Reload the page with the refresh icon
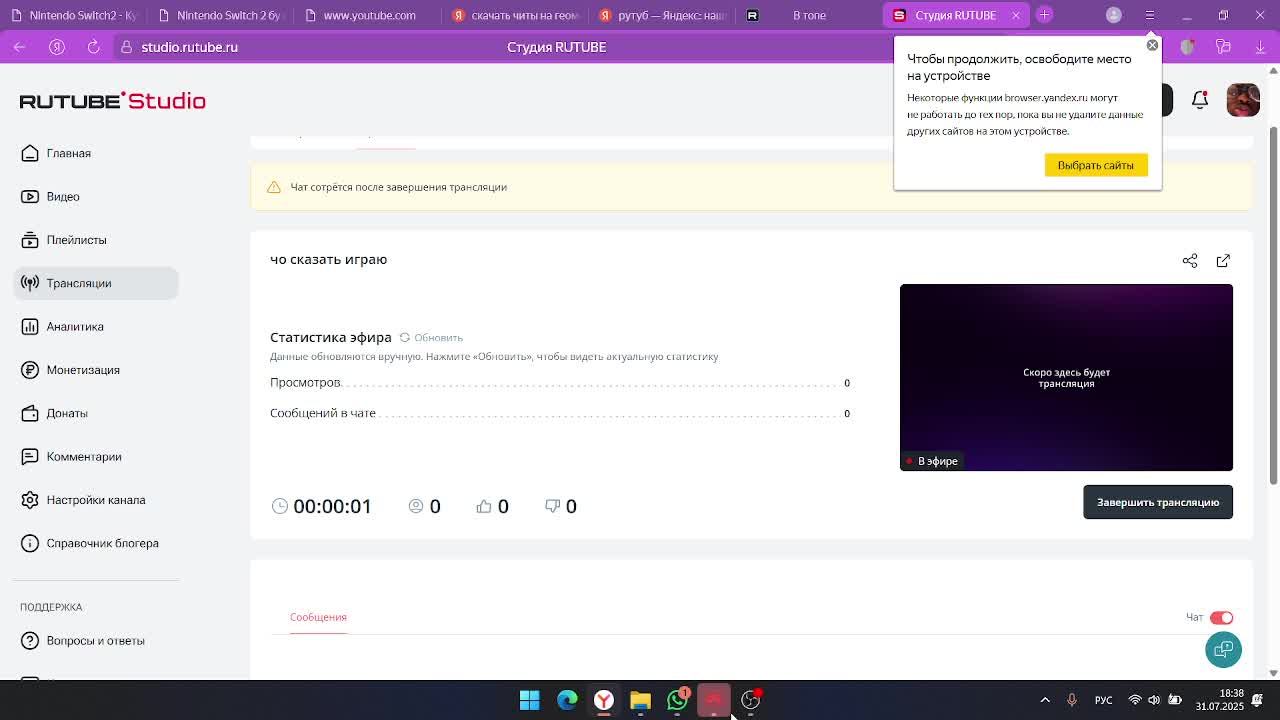This screenshot has width=1280, height=720. (93, 47)
